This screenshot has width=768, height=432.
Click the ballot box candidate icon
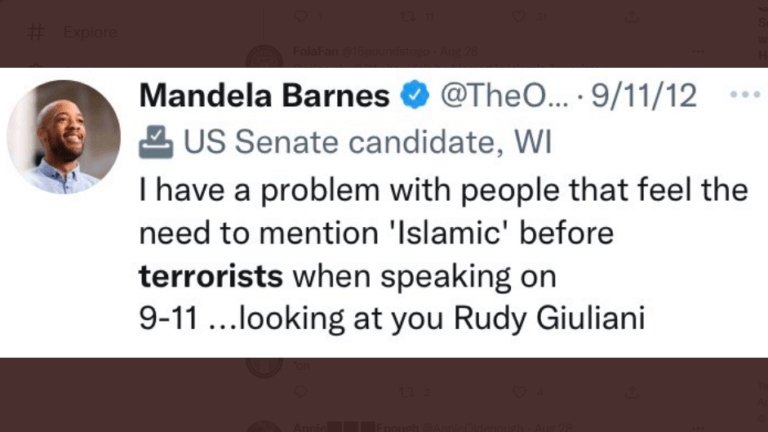pyautogui.click(x=156, y=142)
